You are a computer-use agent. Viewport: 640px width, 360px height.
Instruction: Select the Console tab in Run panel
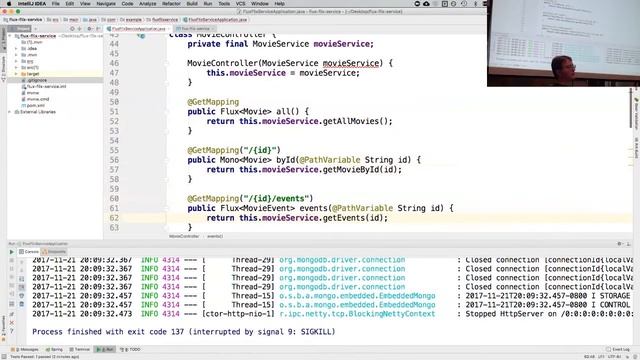29,252
